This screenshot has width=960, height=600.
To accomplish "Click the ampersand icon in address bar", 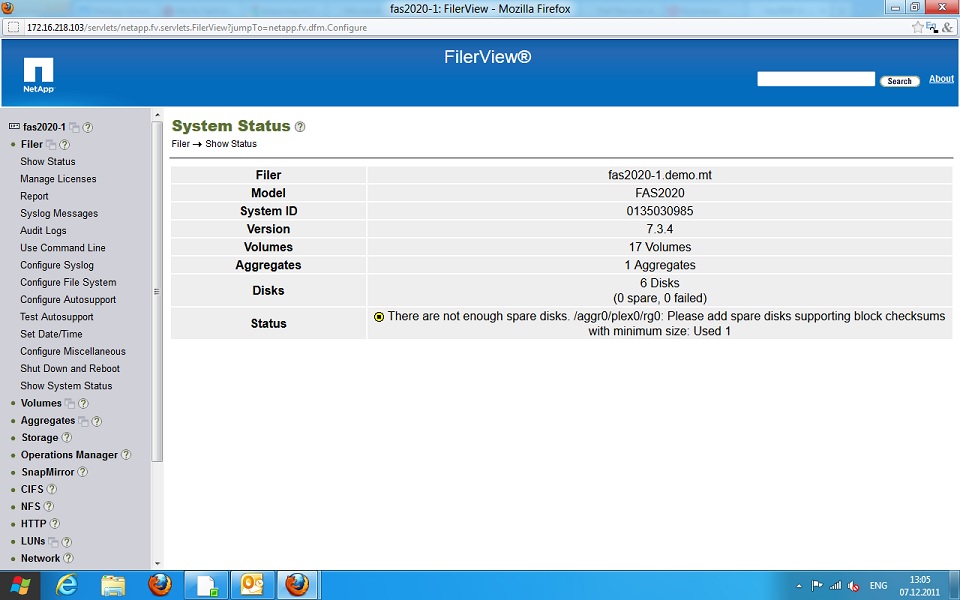I will click(x=947, y=27).
